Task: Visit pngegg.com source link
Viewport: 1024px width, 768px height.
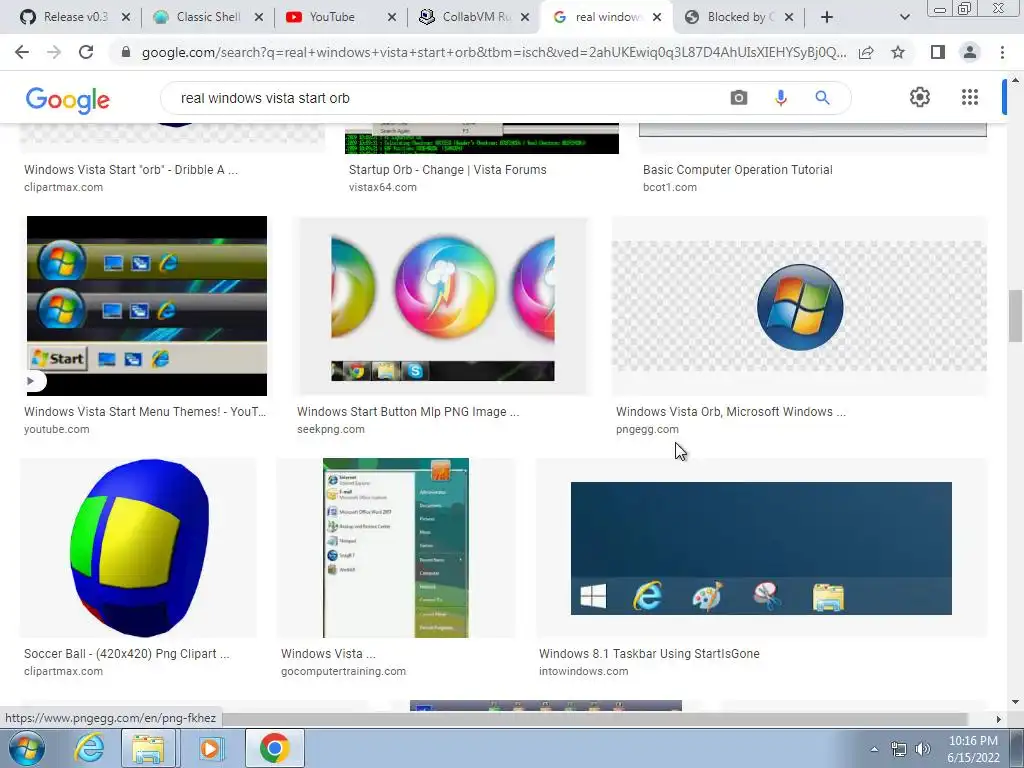Action: tap(647, 429)
